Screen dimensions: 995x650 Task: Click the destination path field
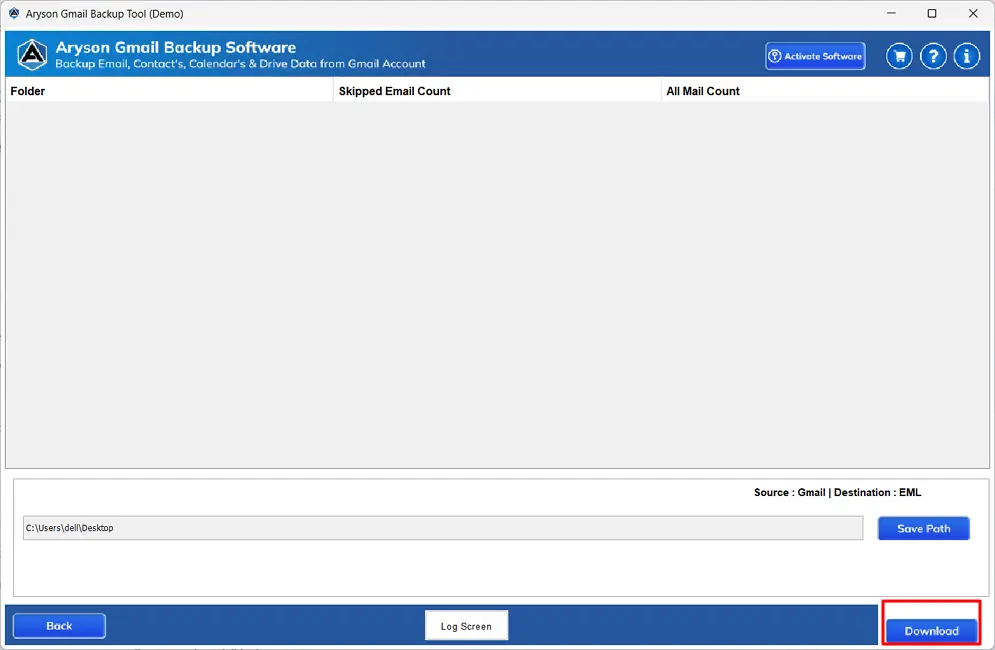click(x=443, y=528)
